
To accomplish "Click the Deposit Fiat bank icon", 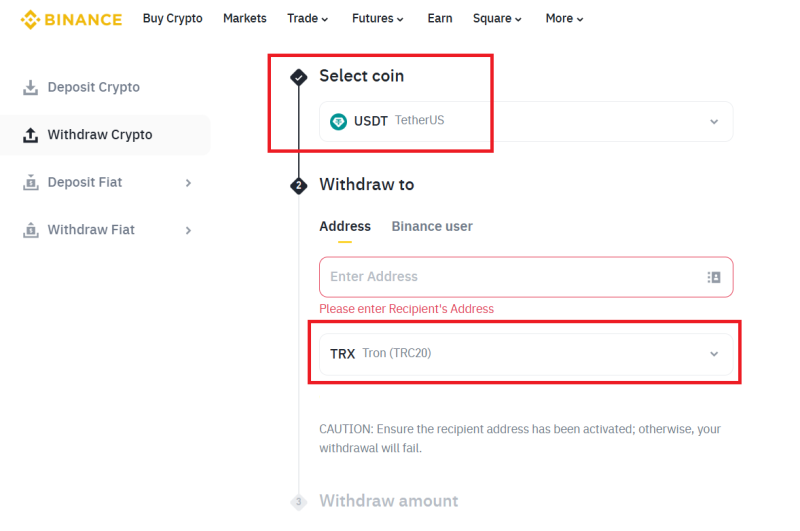I will point(31,182).
